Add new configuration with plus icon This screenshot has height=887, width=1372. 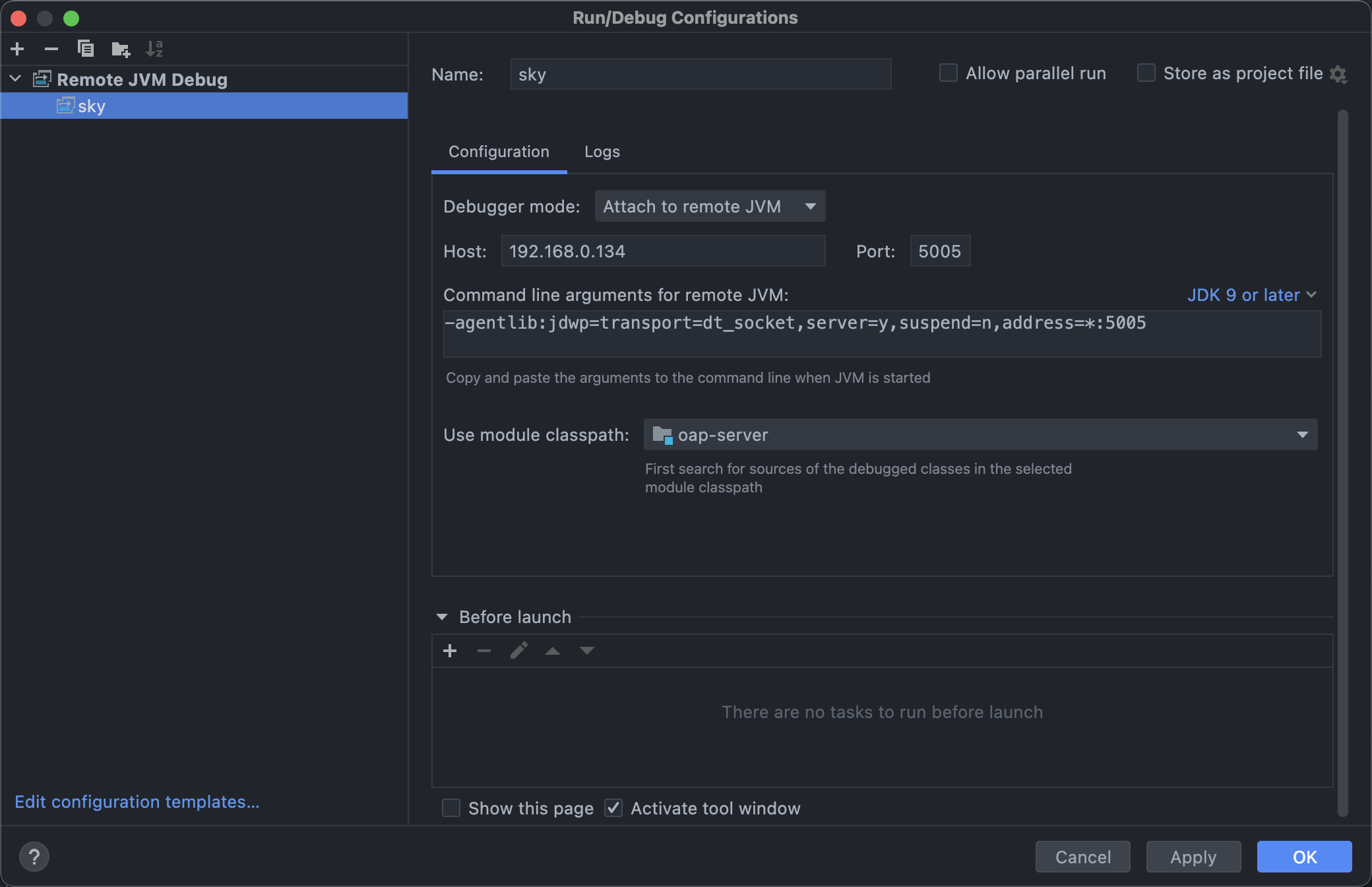tap(18, 49)
